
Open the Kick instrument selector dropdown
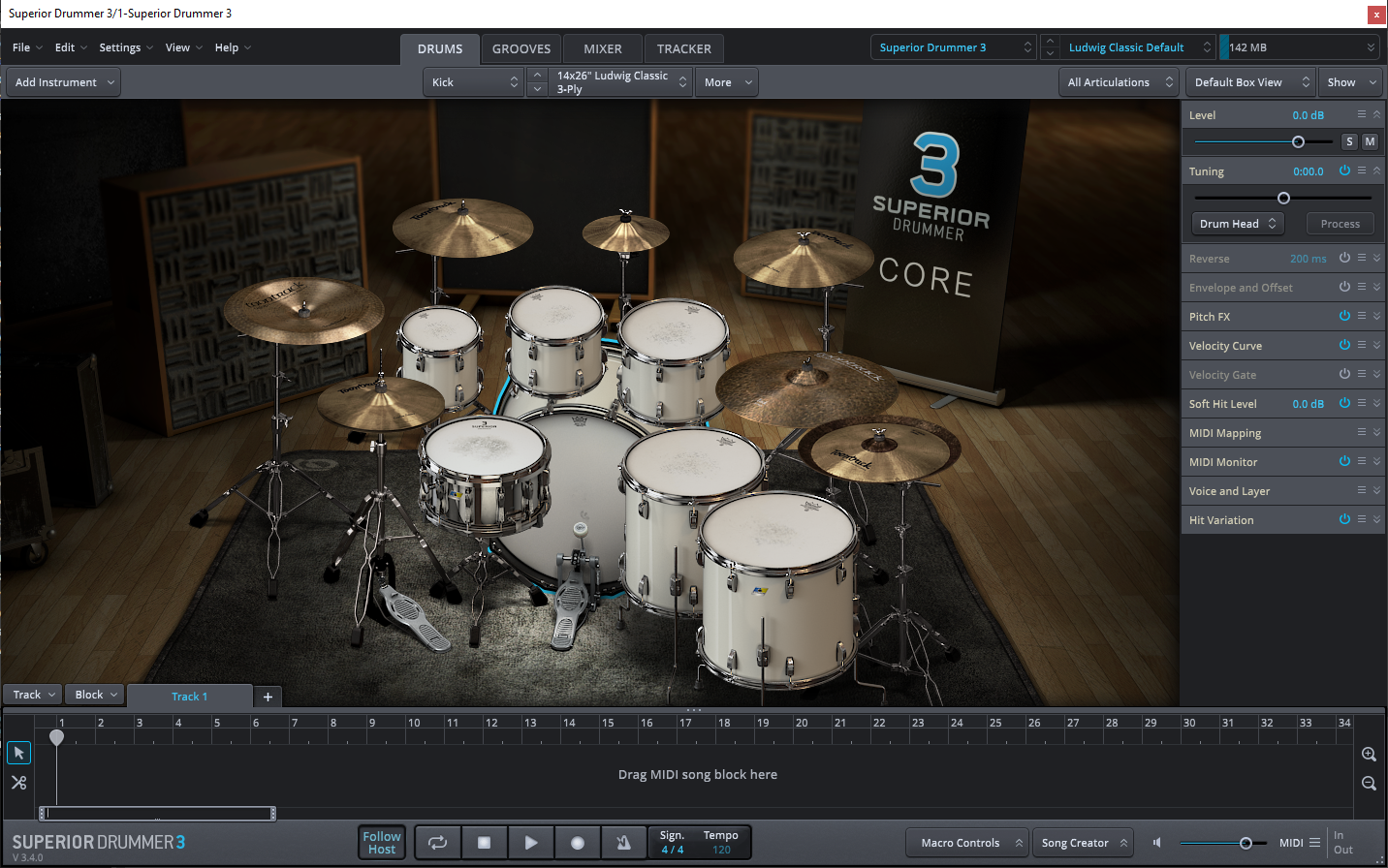473,81
